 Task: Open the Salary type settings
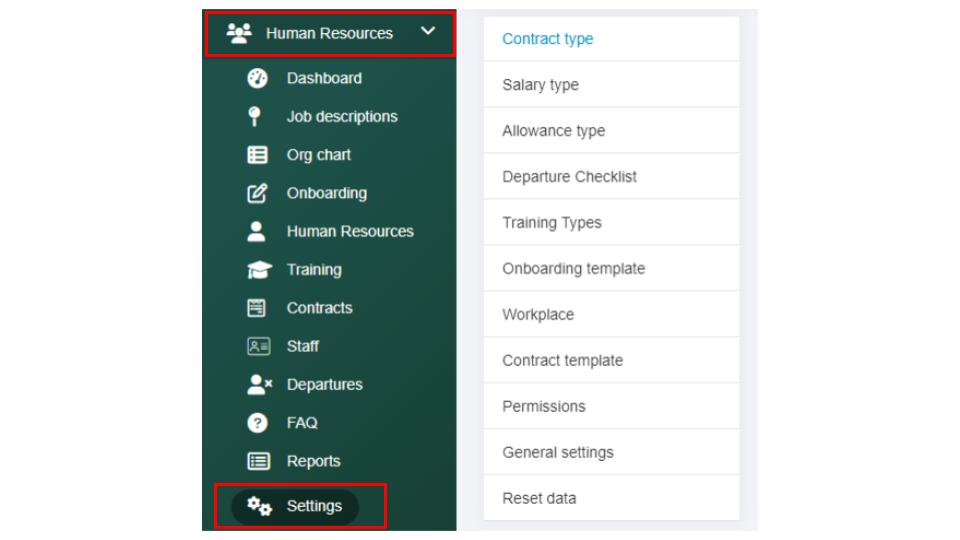[x=540, y=85]
